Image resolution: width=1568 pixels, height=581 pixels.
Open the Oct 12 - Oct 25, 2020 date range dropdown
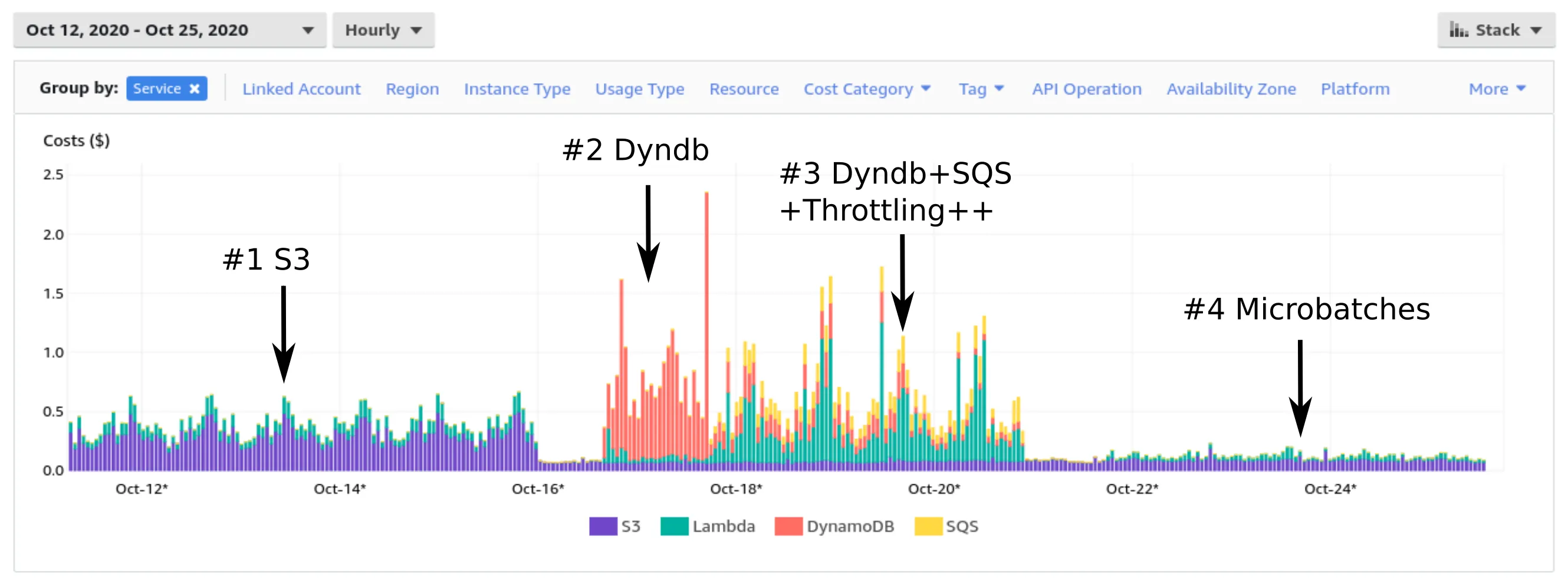[170, 31]
